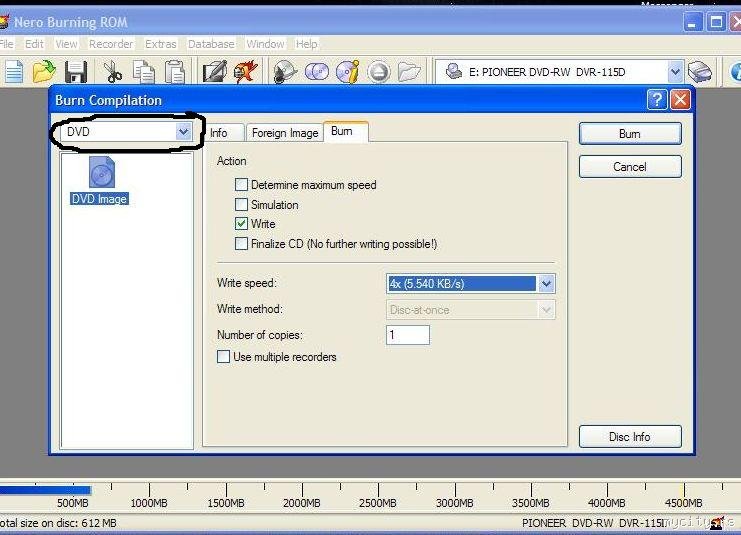The width and height of the screenshot is (741, 535).
Task: Open Disc Info toolbar icon
Action: point(348,72)
